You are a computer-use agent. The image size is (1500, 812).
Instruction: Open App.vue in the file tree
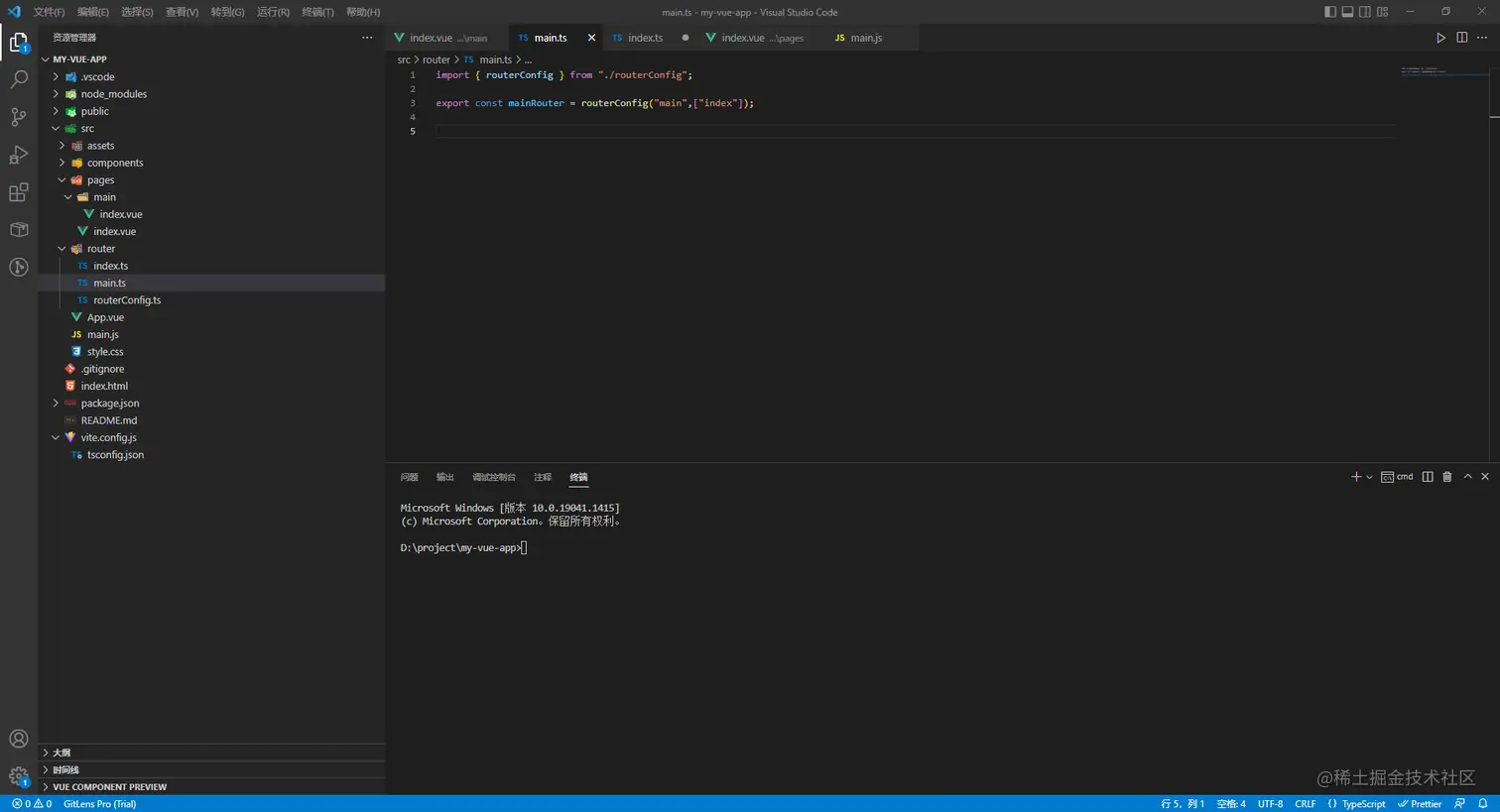[211, 317]
